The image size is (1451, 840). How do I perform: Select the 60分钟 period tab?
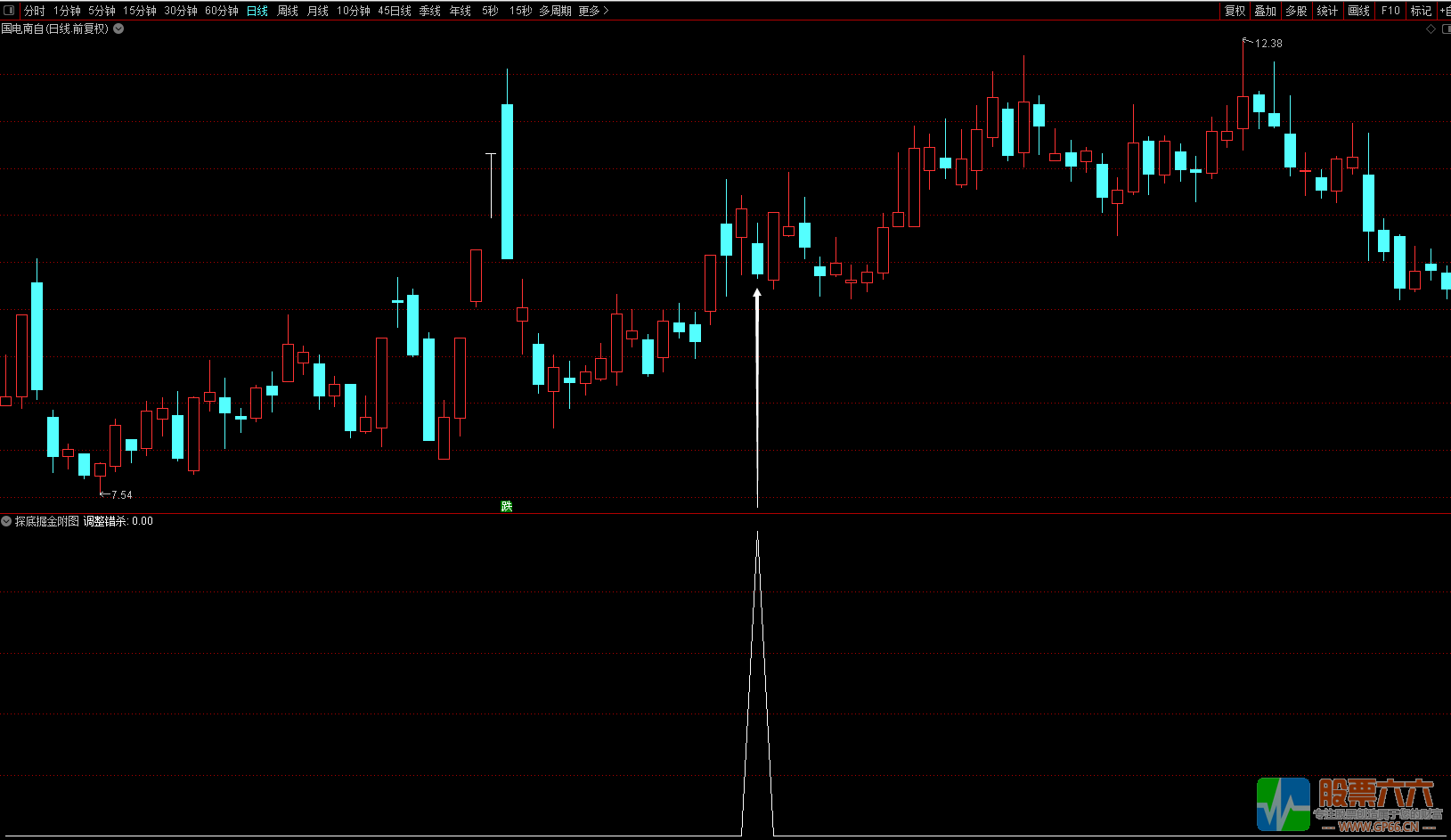pyautogui.click(x=222, y=11)
